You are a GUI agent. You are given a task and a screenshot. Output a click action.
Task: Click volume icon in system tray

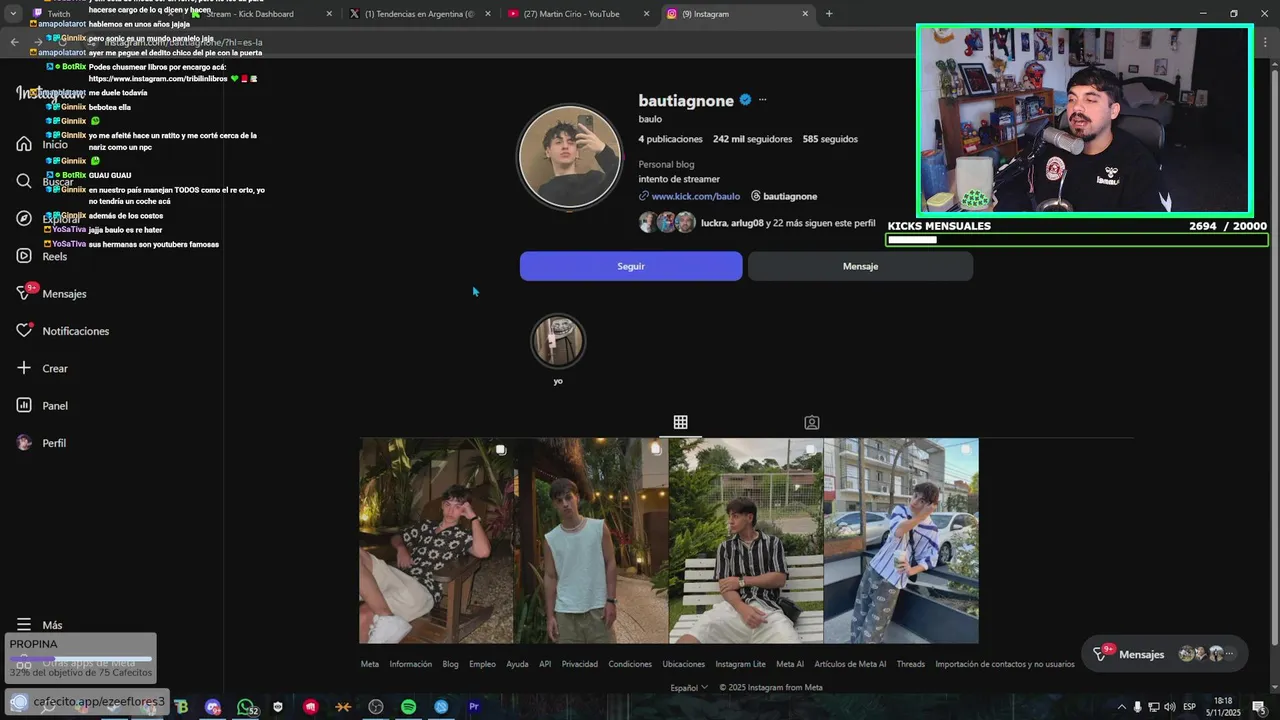1169,707
